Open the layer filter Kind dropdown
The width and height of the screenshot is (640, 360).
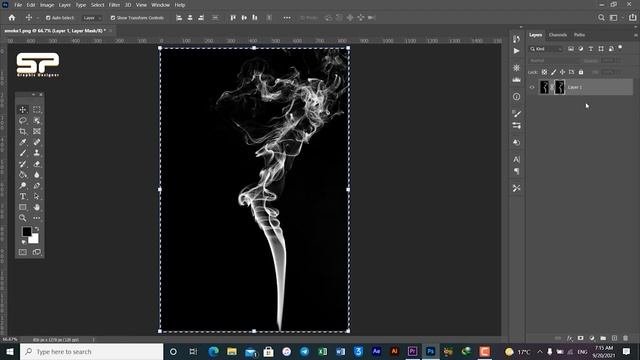click(546, 49)
